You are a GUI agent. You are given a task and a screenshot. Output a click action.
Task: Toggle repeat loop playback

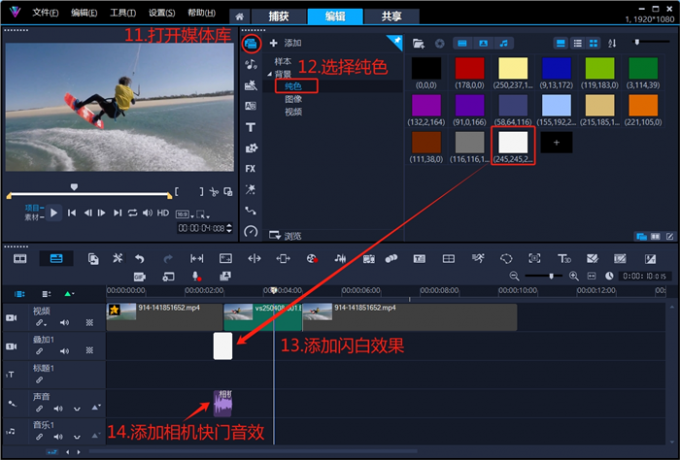tap(133, 213)
